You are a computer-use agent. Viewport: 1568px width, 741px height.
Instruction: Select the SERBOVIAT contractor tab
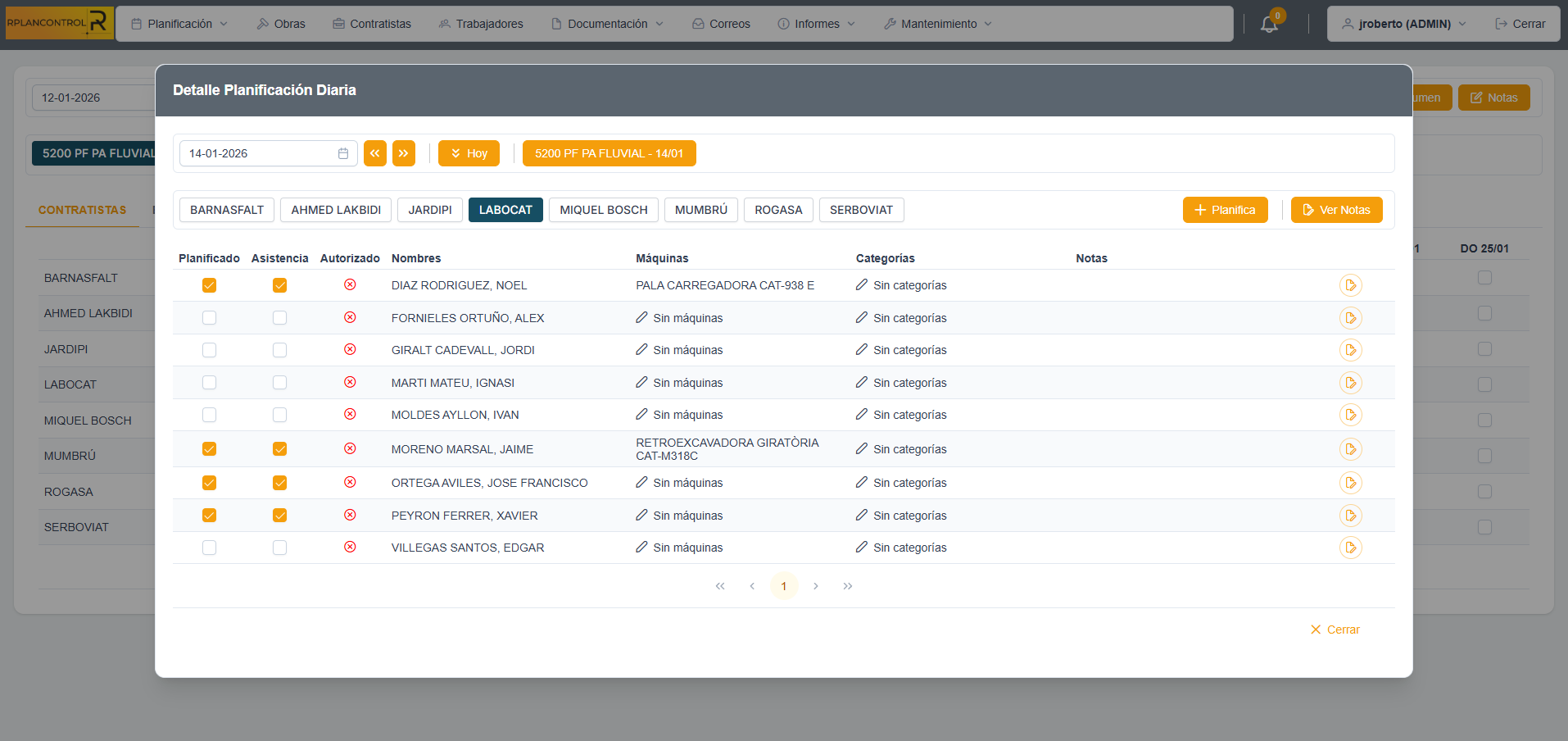click(x=861, y=210)
